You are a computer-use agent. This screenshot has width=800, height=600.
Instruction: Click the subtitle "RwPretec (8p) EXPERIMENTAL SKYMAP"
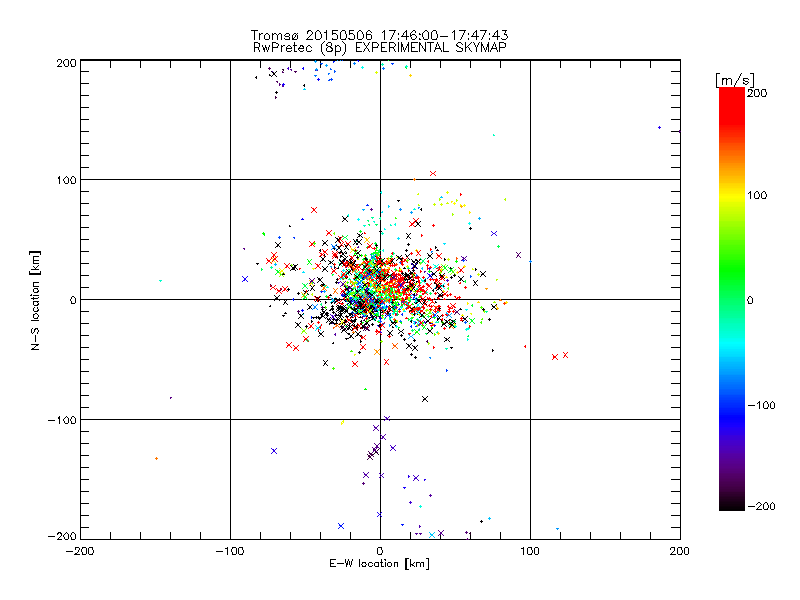380,48
